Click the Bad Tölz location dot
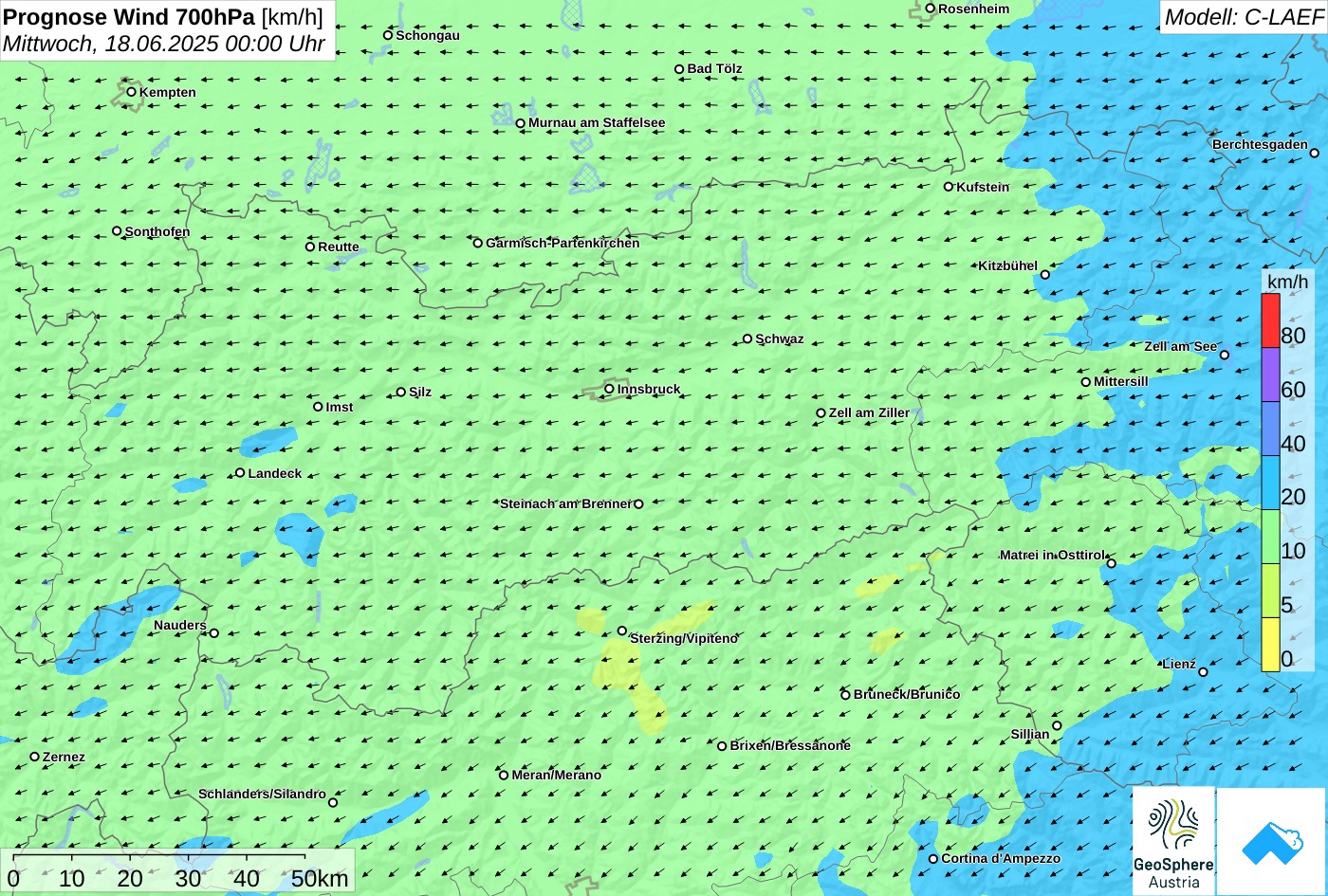The height and width of the screenshot is (896, 1328). [679, 69]
